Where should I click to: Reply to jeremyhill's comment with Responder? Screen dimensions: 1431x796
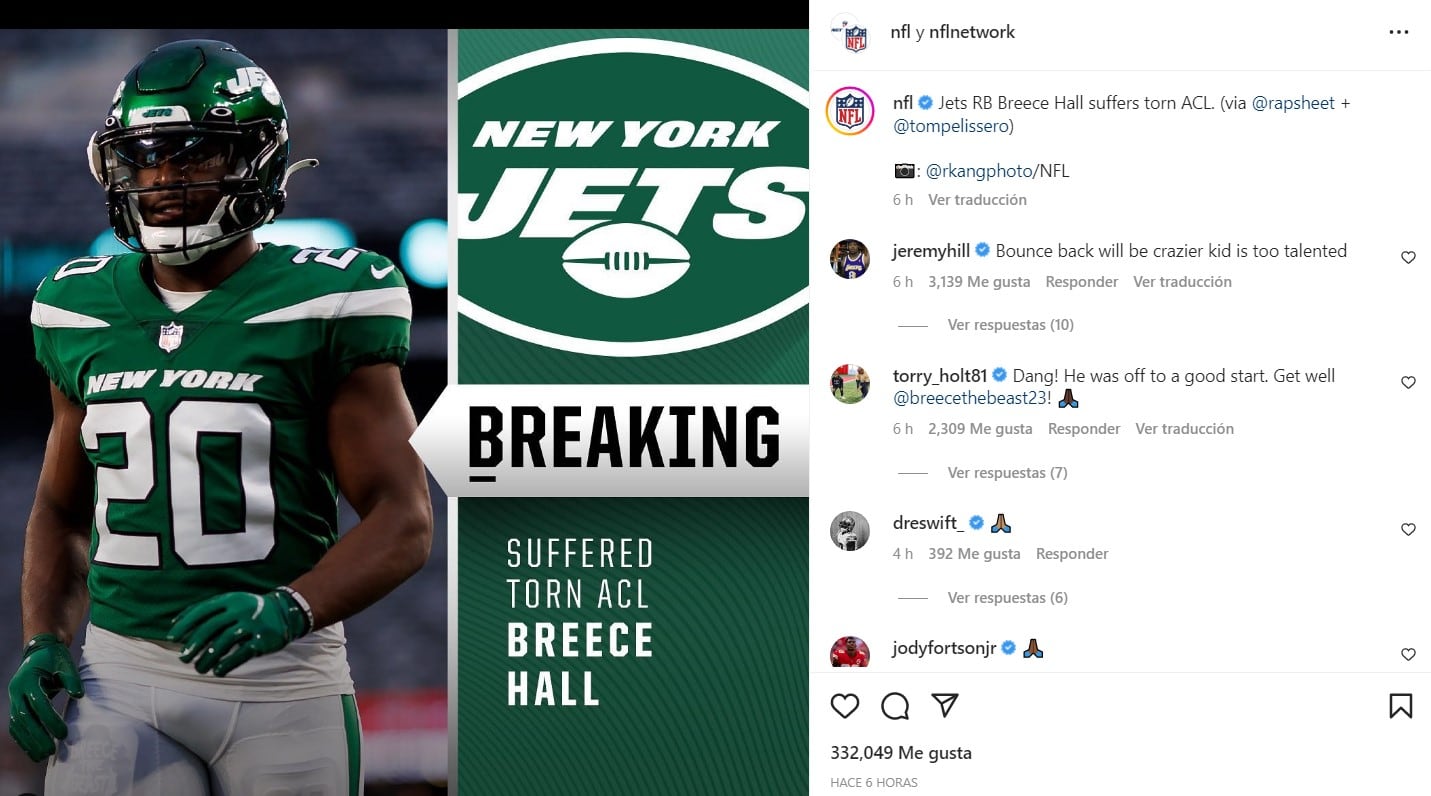click(1081, 282)
